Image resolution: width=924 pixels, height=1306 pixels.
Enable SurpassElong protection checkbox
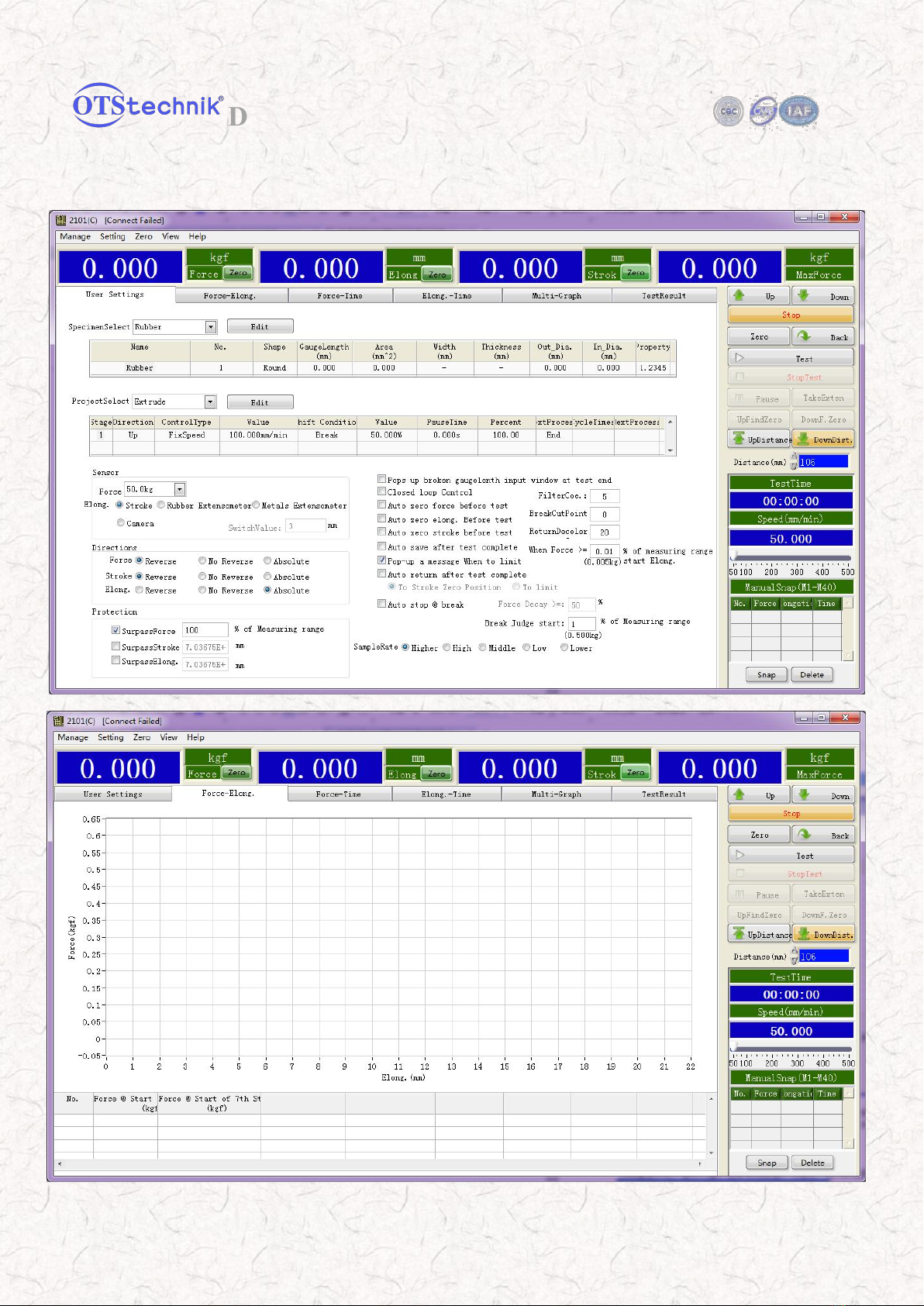point(115,661)
